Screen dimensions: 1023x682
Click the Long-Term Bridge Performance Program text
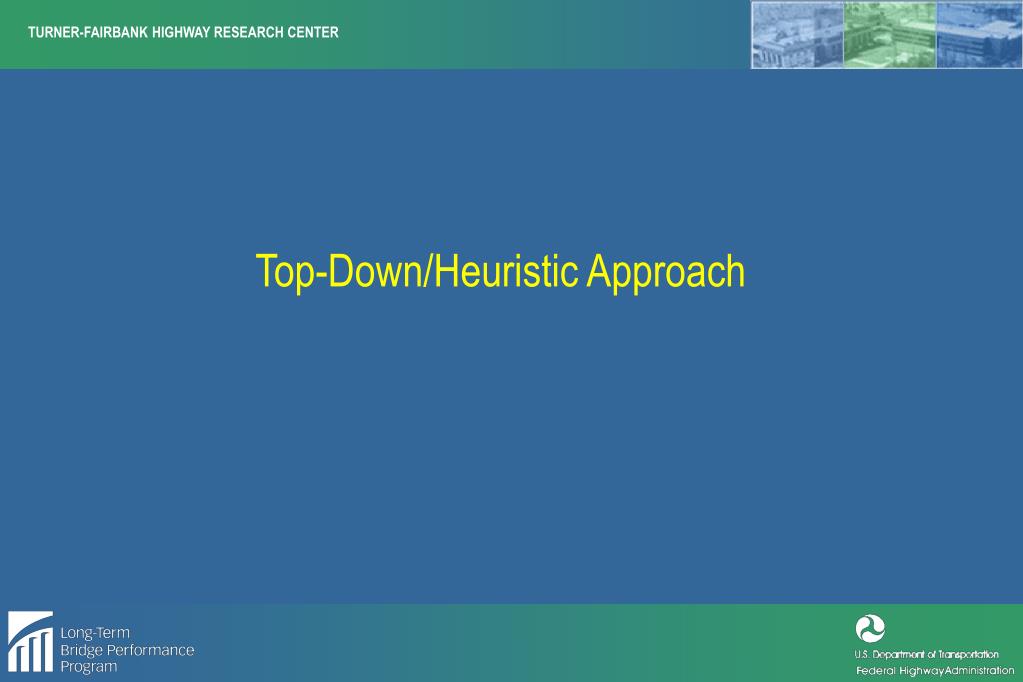point(127,650)
